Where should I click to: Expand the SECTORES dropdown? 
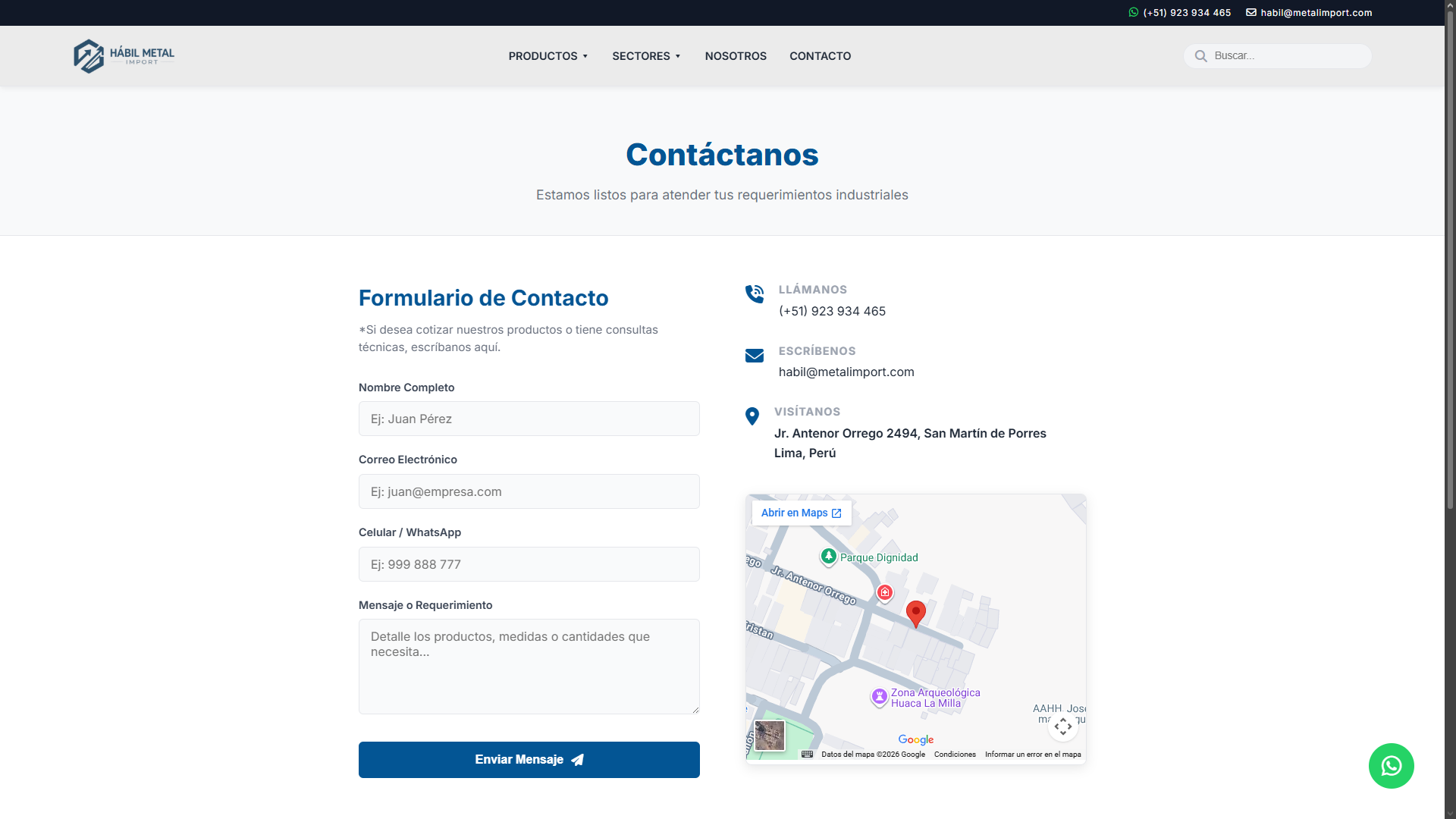pos(646,55)
